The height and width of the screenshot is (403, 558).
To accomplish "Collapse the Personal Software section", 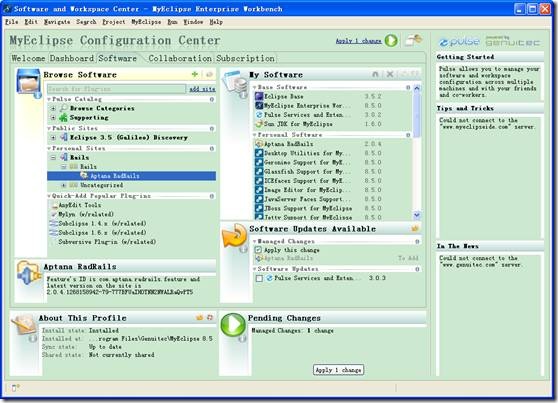I will coord(255,135).
